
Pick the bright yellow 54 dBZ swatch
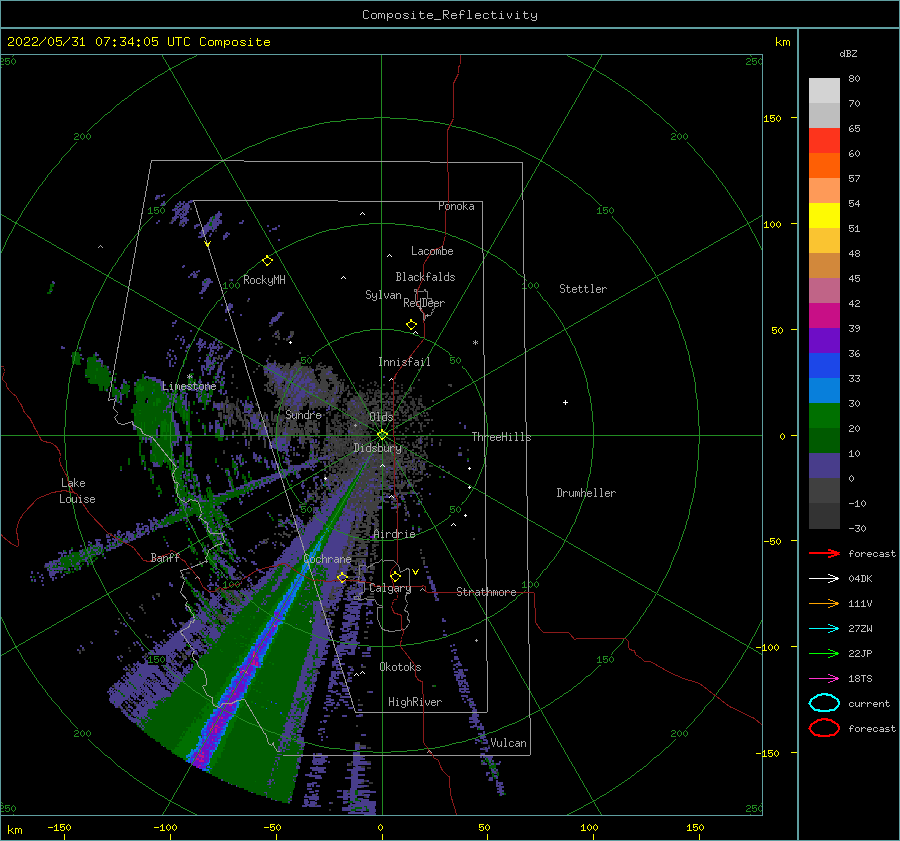[824, 215]
